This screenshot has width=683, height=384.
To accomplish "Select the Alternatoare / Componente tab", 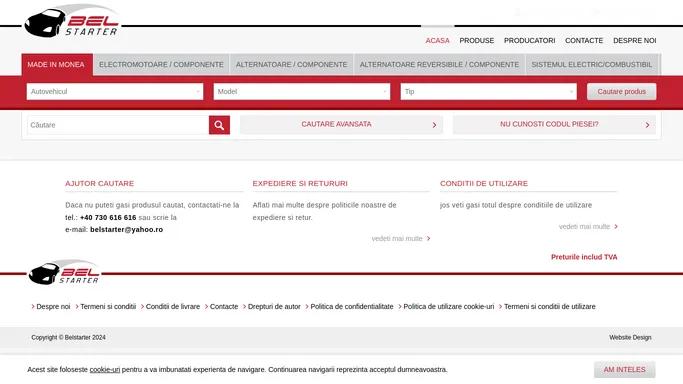I will 291,64.
